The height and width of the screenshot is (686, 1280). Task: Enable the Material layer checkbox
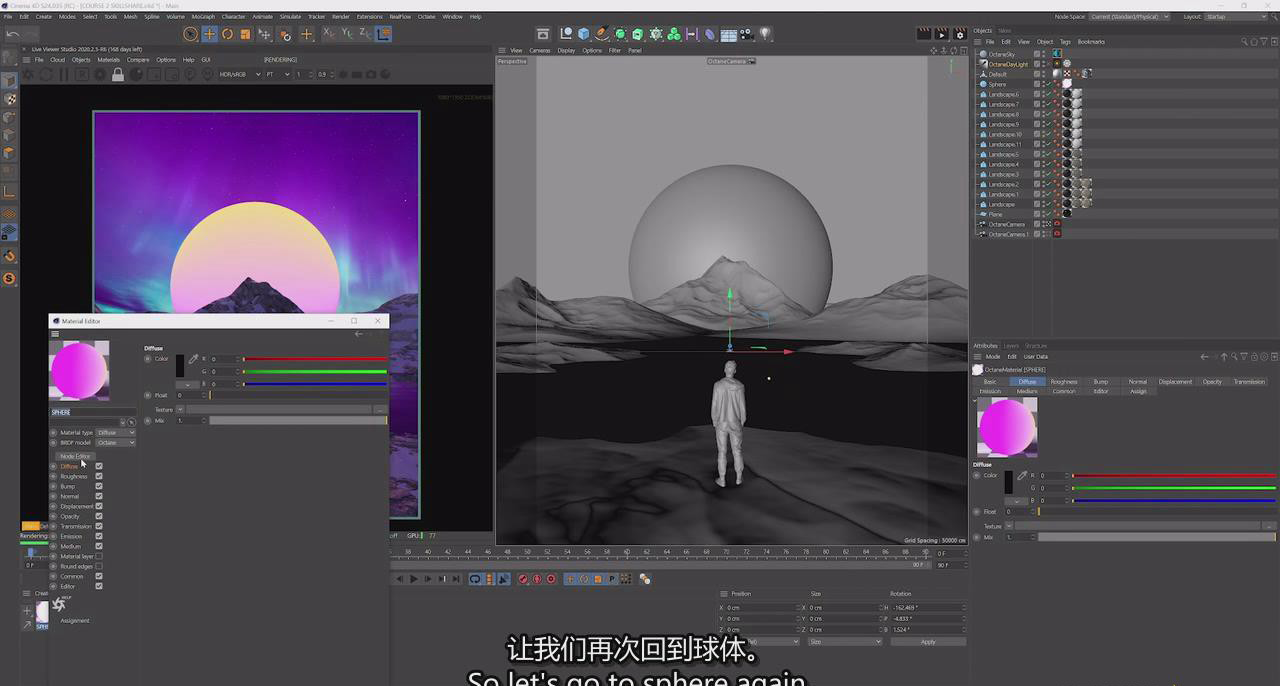pos(99,556)
